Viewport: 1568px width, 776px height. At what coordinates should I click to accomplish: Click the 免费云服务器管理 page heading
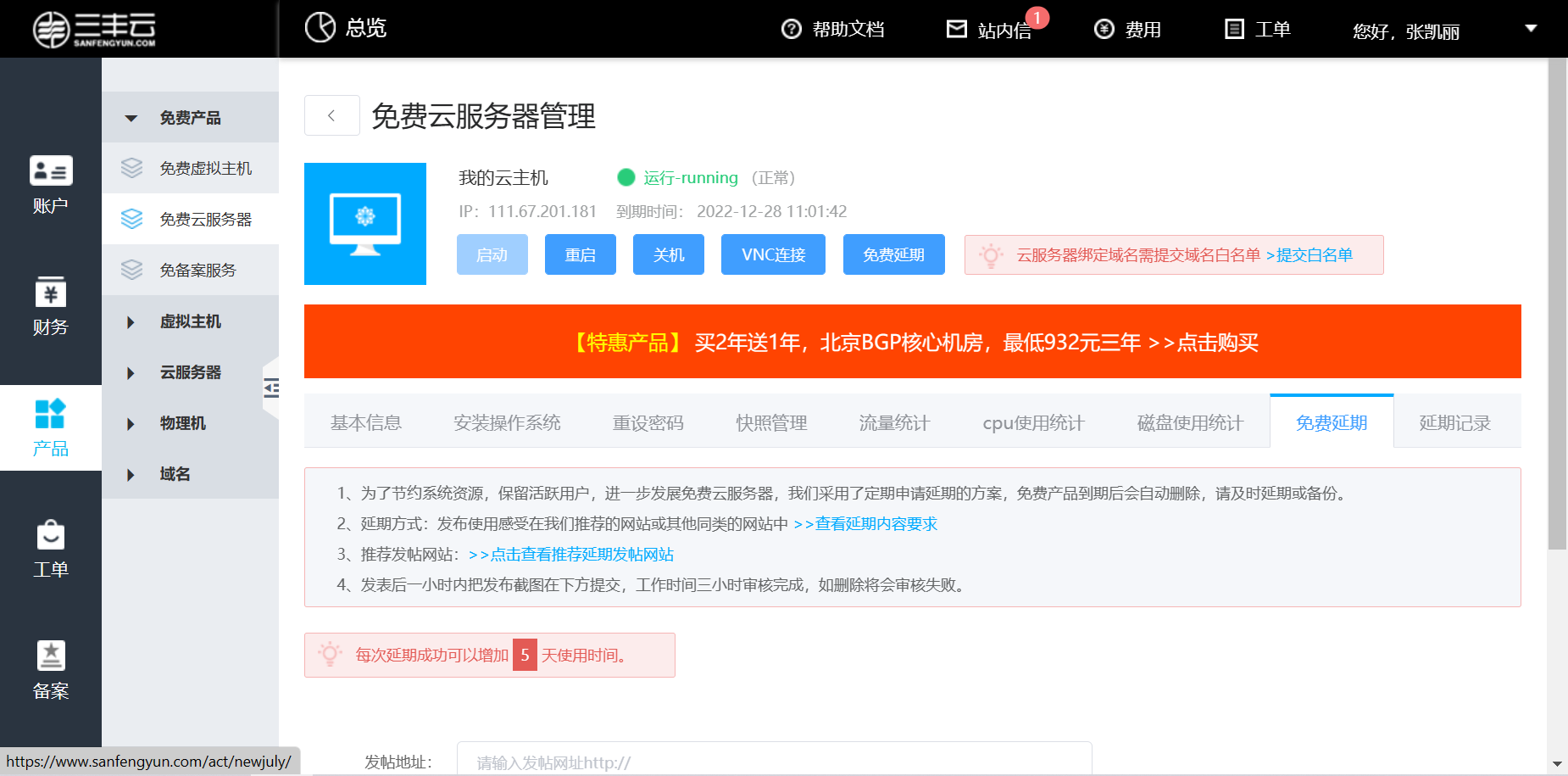pyautogui.click(x=484, y=115)
